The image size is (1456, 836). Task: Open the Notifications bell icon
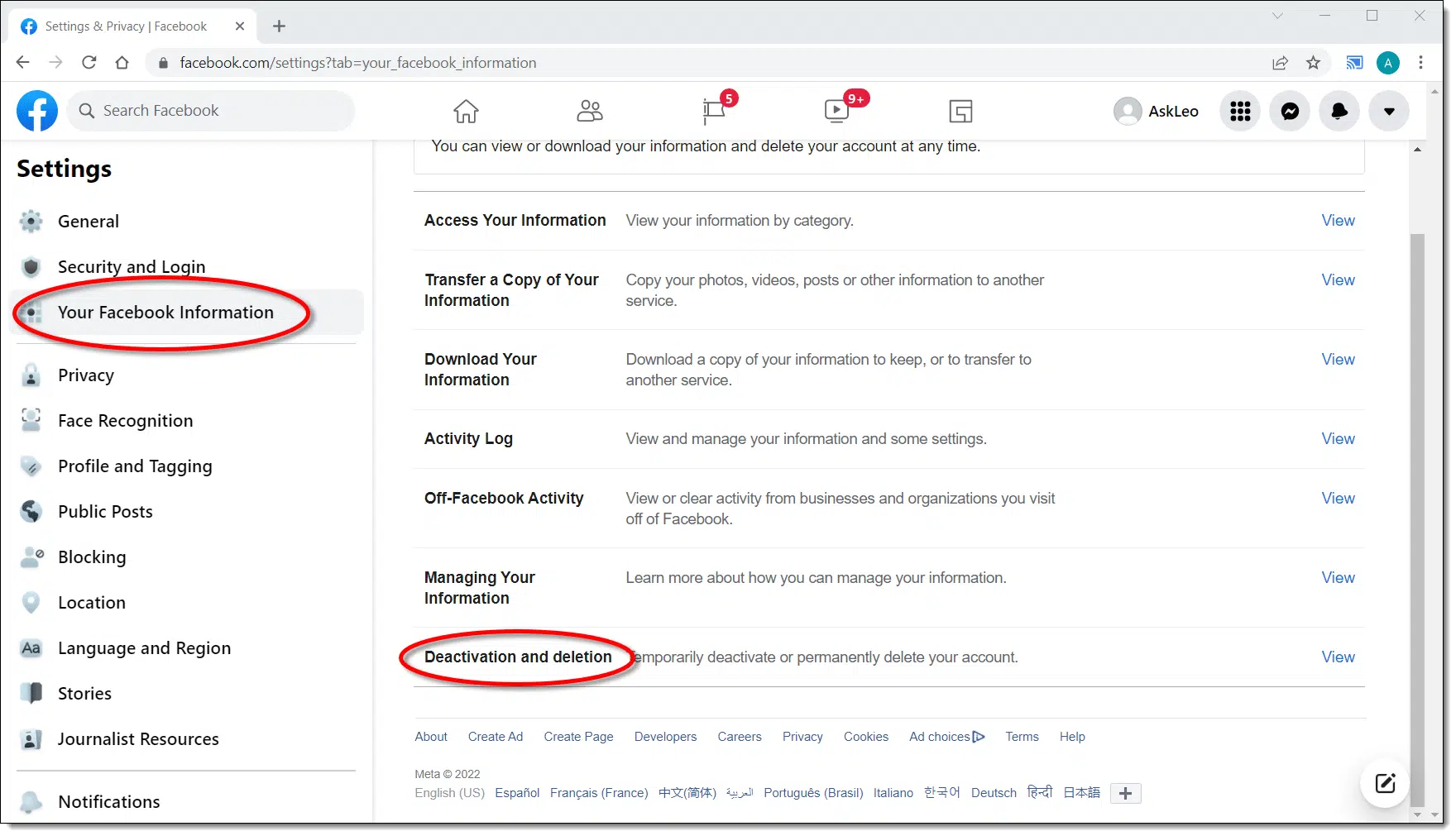(x=1339, y=111)
